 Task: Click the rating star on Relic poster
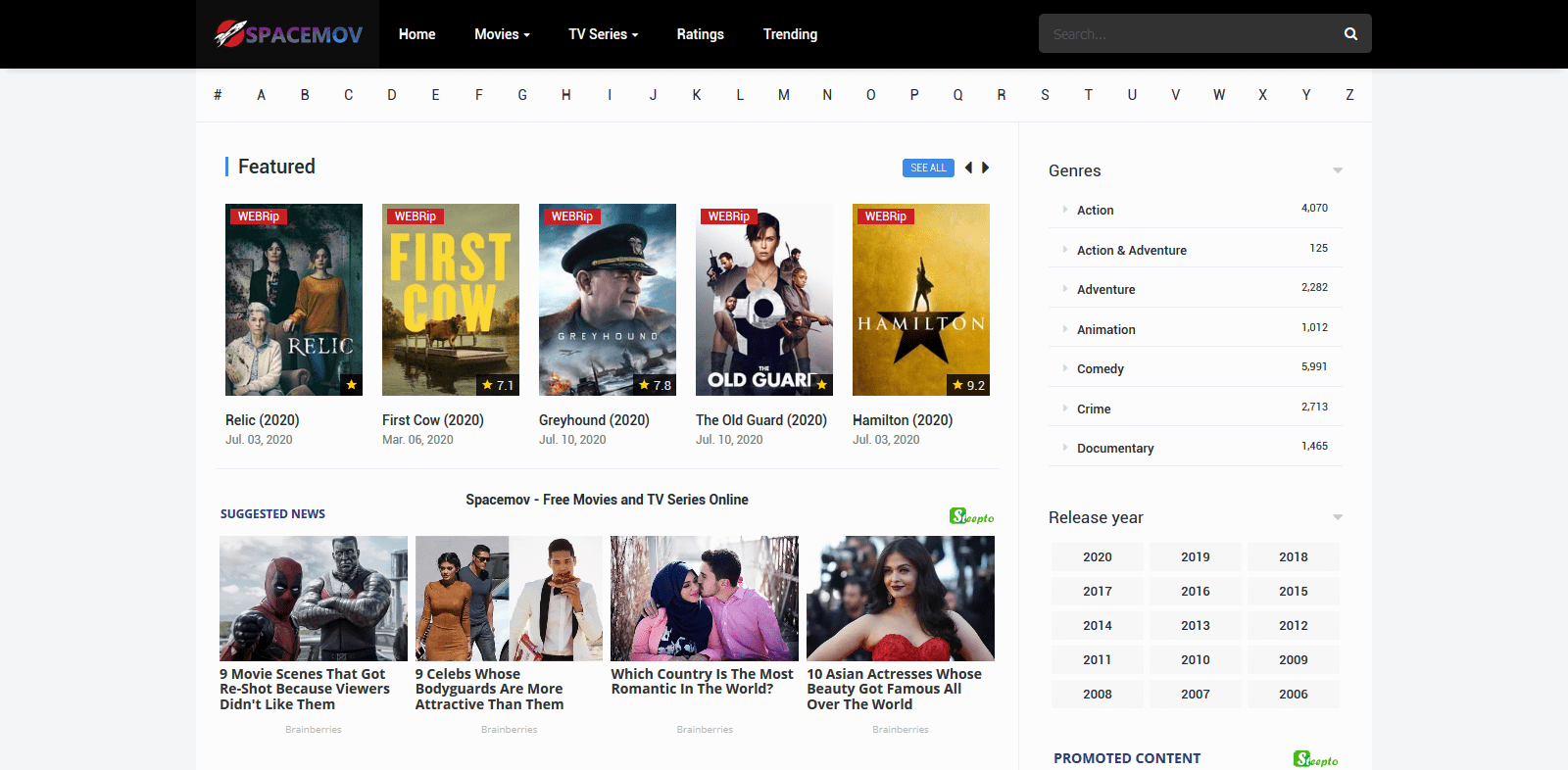pos(351,385)
